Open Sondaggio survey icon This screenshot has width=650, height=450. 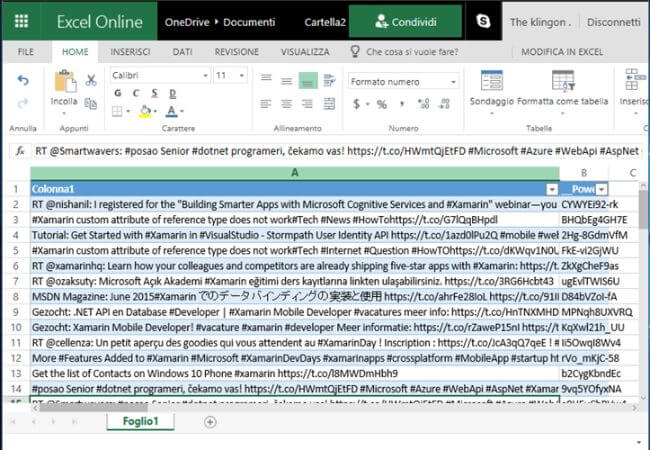492,80
